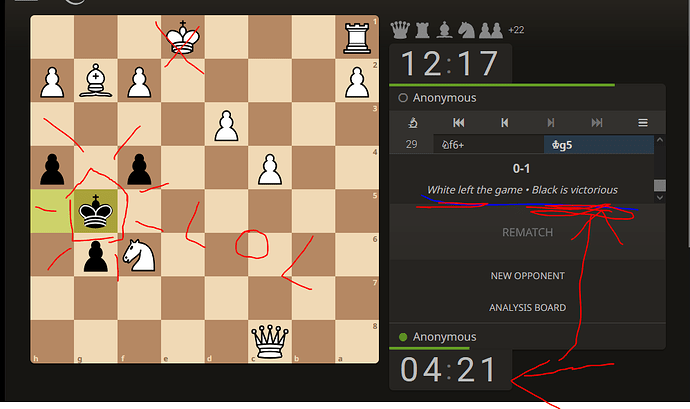
Task: Click the top Anonymous player name
Action: [444, 98]
